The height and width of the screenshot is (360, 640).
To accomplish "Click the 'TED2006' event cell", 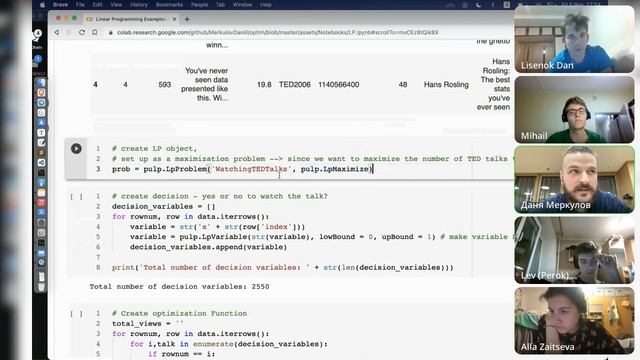I will click(295, 84).
